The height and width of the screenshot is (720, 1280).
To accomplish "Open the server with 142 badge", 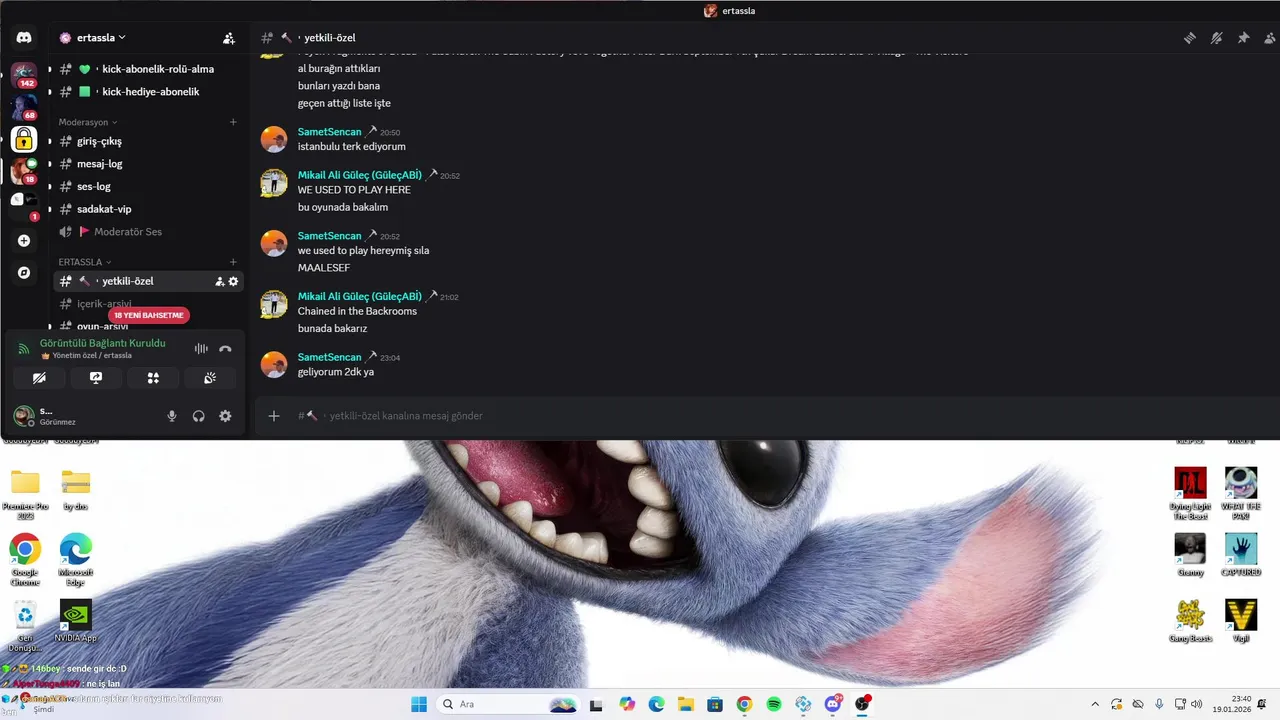I will (x=24, y=74).
